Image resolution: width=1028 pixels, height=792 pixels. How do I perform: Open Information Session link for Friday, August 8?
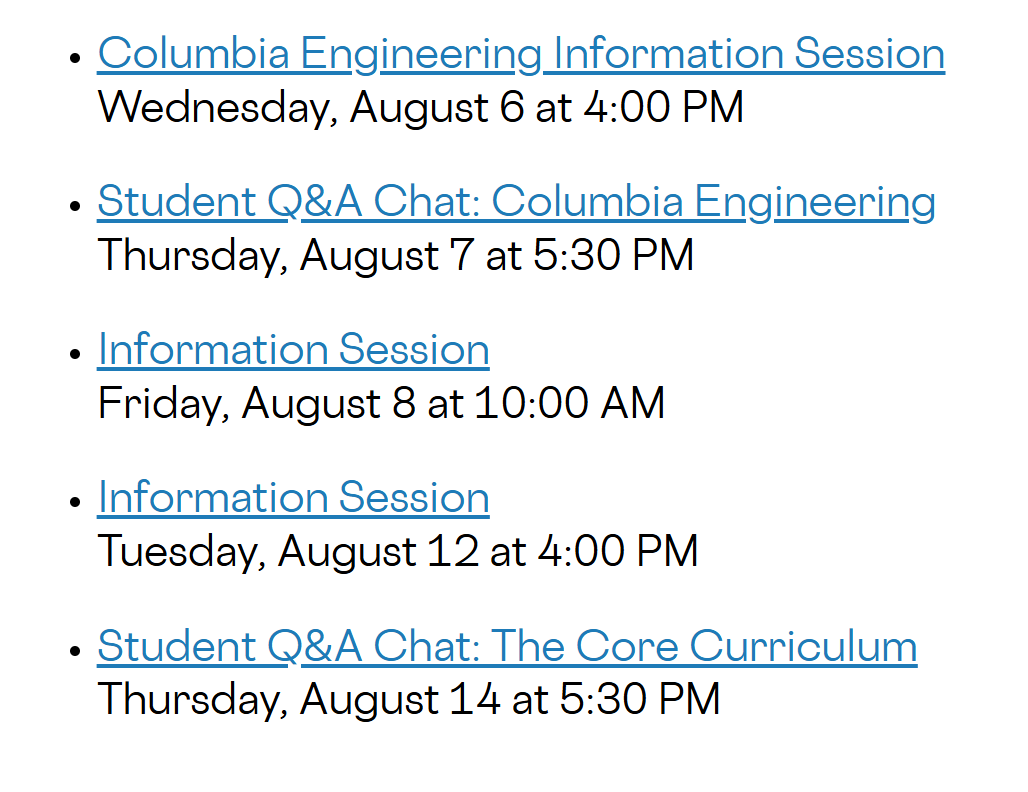tap(294, 349)
